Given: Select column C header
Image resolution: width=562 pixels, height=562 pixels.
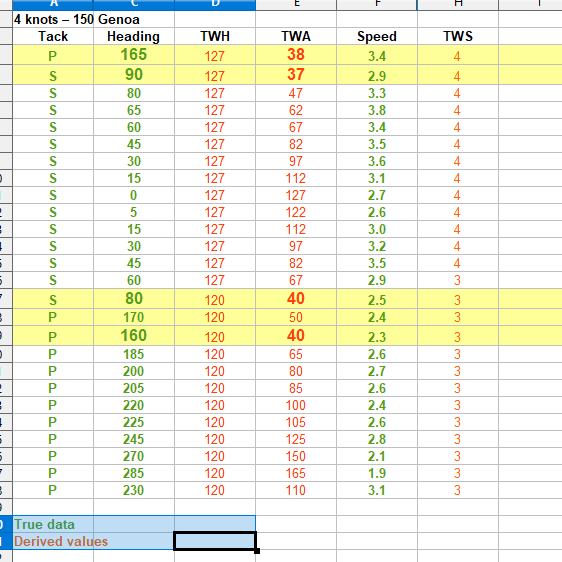Looking at the screenshot, I should coord(134,4).
